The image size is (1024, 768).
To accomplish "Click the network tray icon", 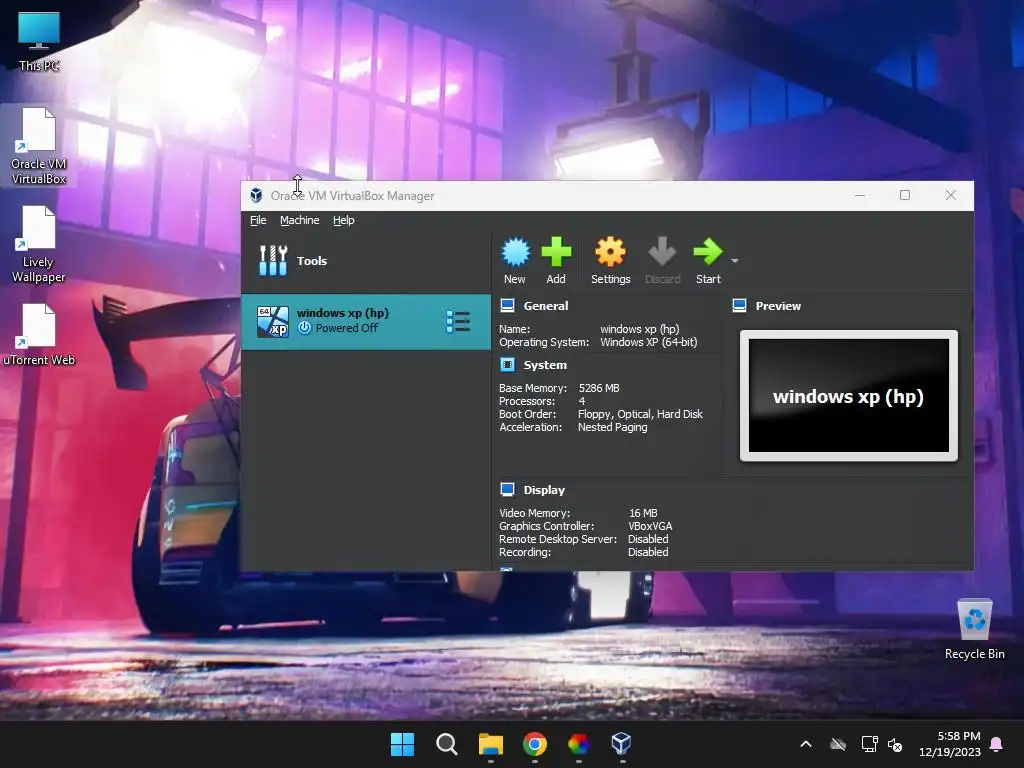I will 869,744.
